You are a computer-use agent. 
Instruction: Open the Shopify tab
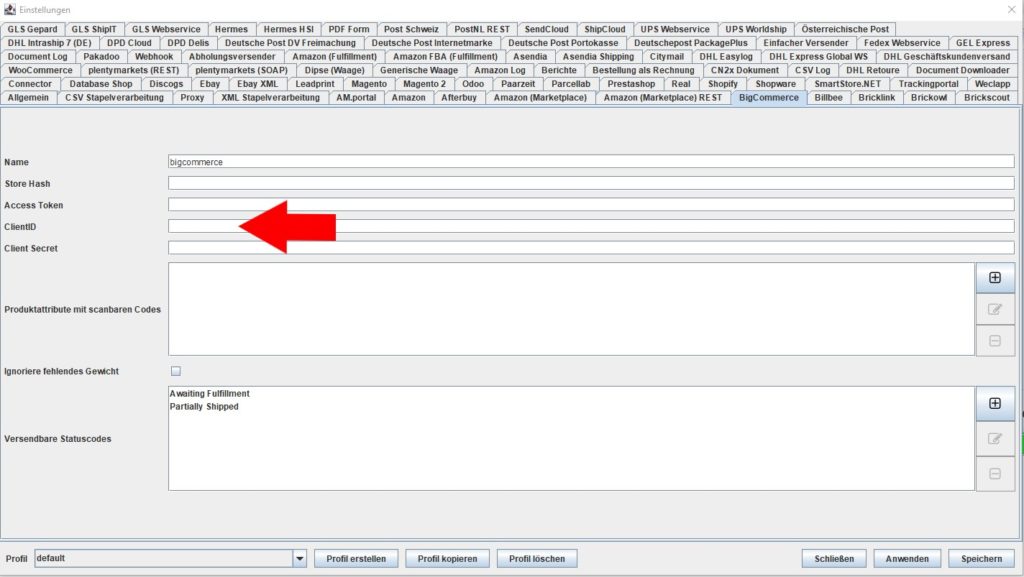coord(722,84)
